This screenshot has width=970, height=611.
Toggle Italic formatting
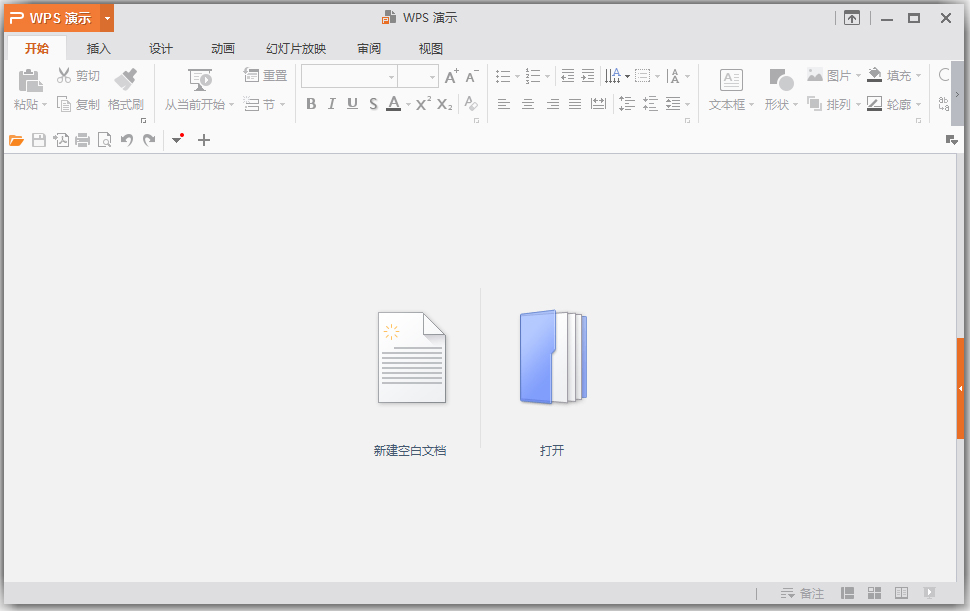pos(332,104)
